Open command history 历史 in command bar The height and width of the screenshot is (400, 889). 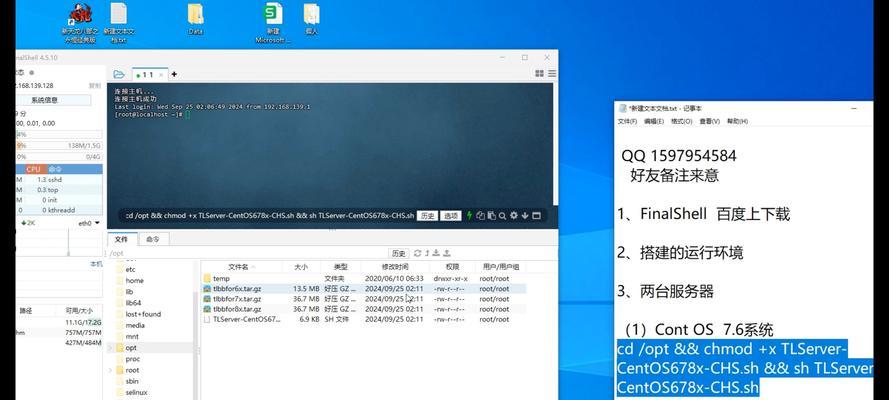[427, 216]
